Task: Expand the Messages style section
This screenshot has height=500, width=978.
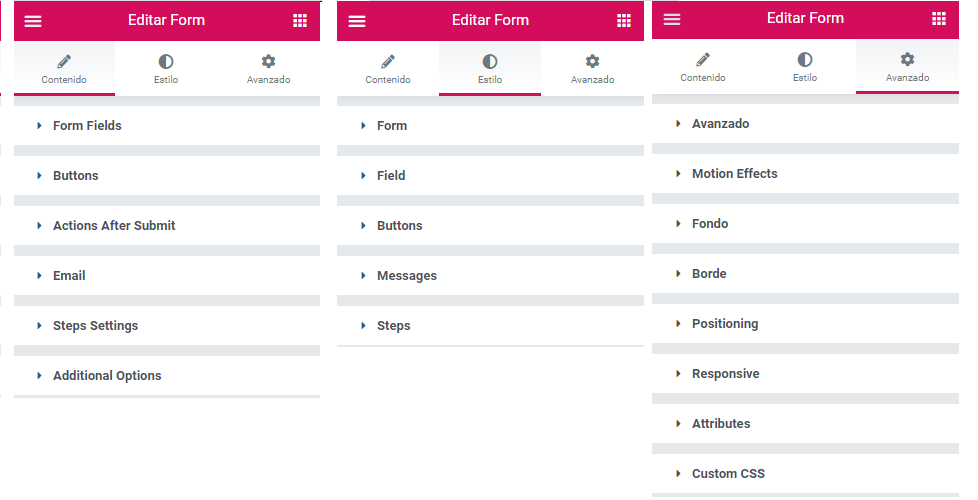Action: [x=406, y=276]
